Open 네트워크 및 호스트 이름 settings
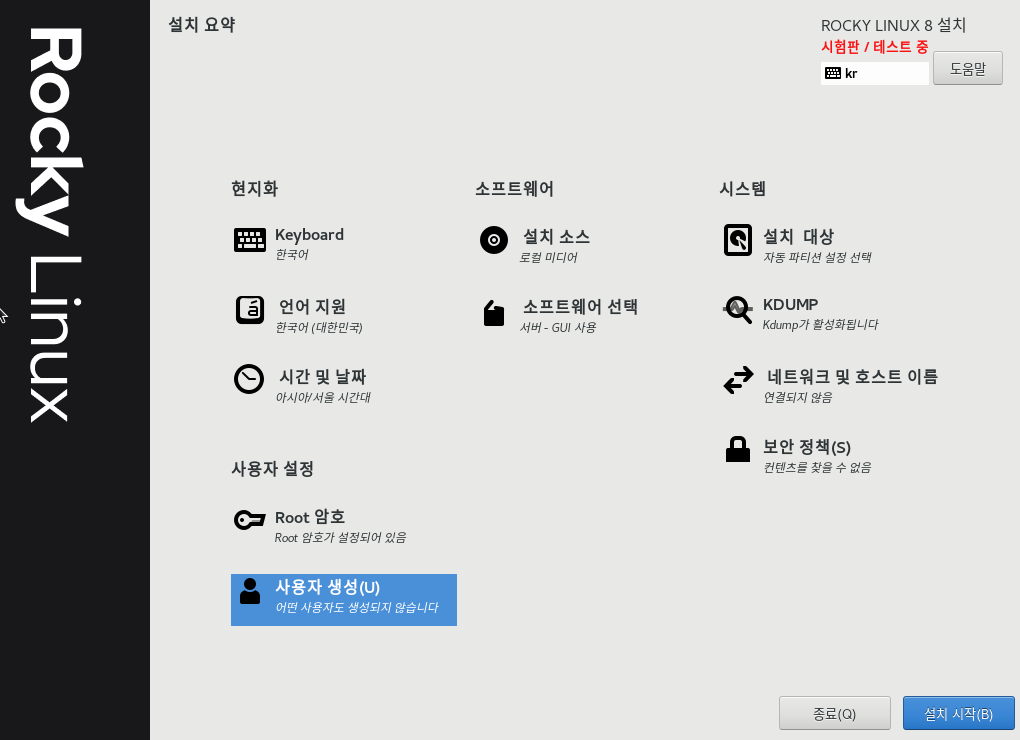 coord(852,377)
